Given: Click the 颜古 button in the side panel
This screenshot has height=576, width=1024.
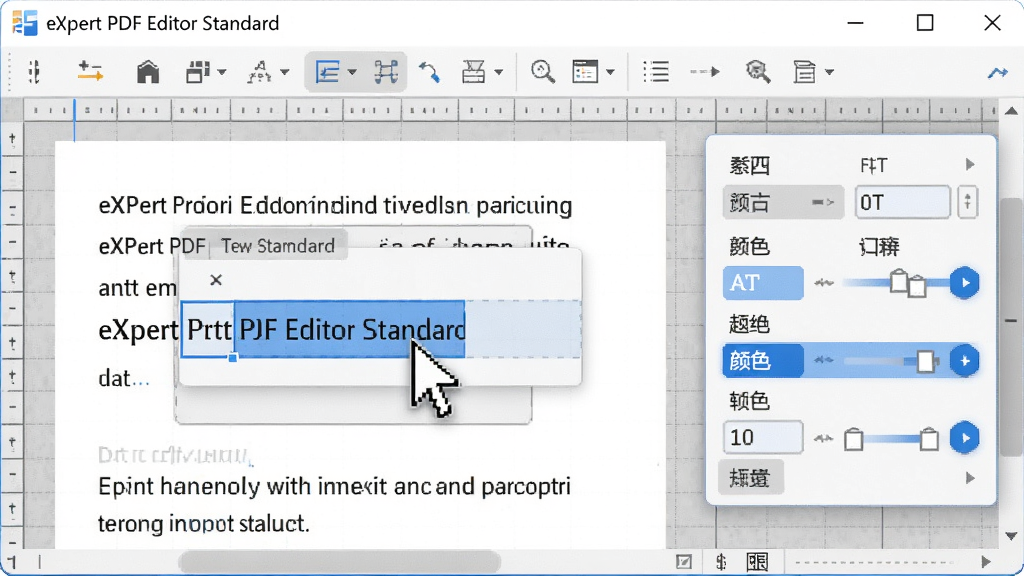Looking at the screenshot, I should pyautogui.click(x=783, y=202).
